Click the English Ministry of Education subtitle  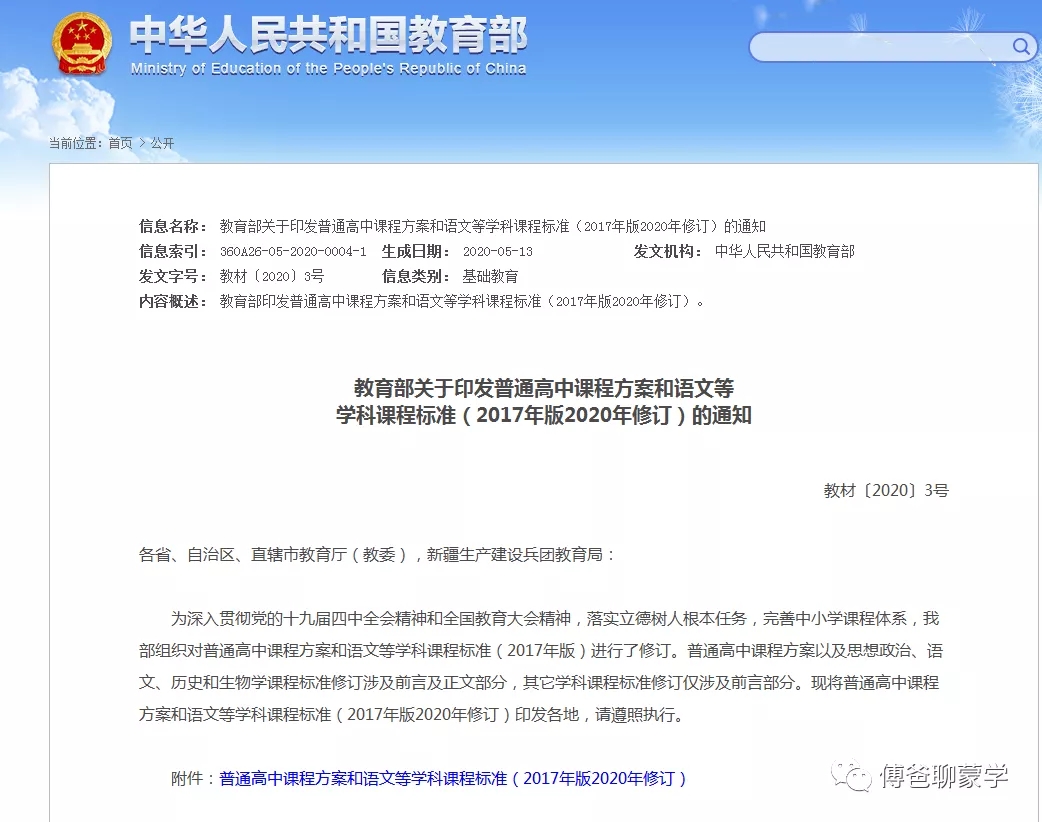point(328,69)
